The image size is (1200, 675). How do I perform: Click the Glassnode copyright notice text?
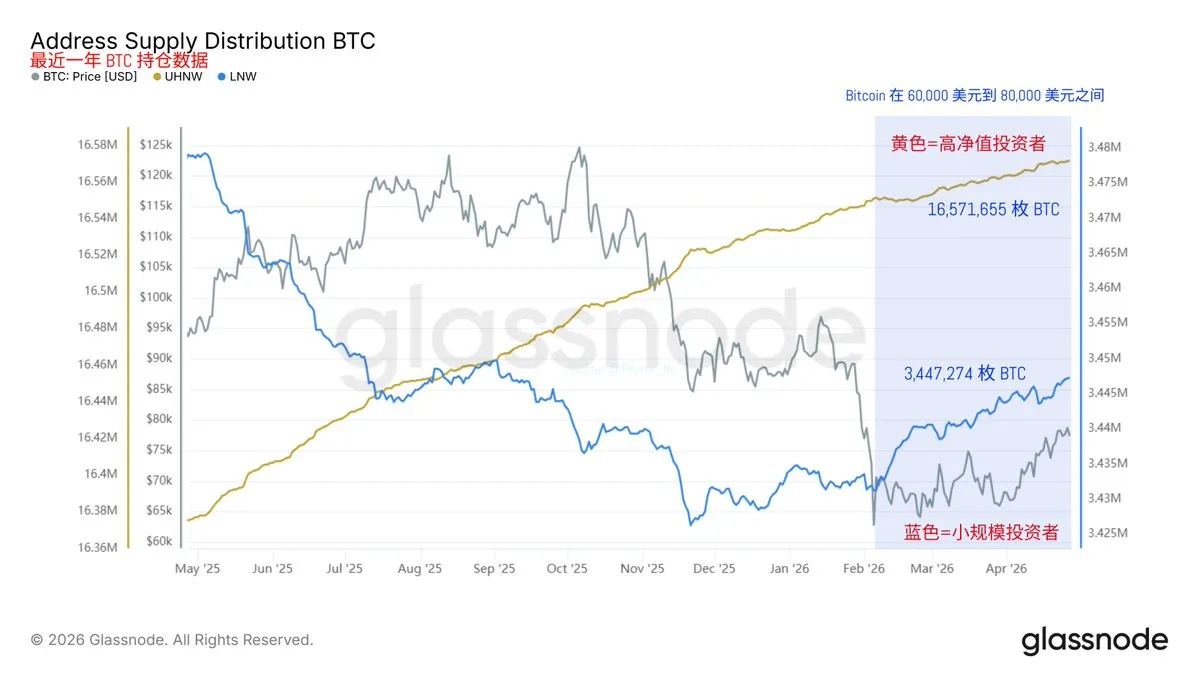172,640
